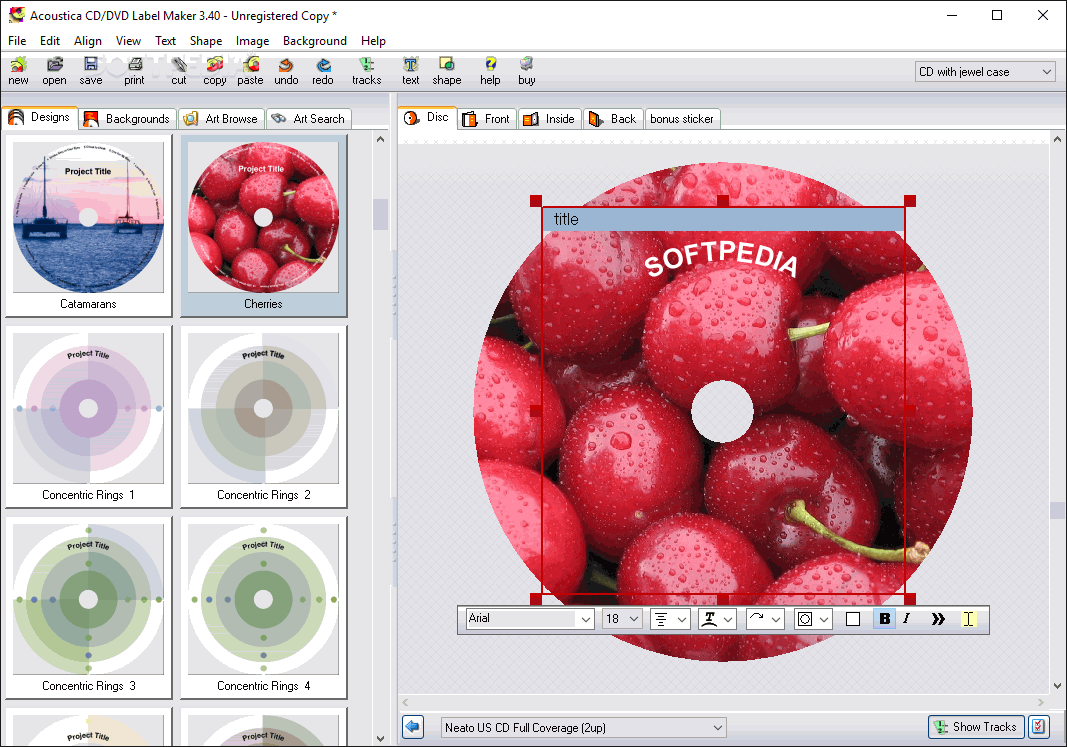Open the View menu
The height and width of the screenshot is (747, 1067).
pos(128,41)
